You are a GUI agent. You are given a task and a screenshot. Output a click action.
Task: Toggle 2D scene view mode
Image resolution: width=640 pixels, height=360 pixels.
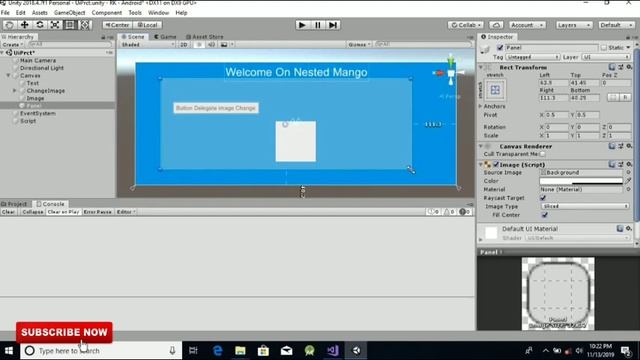tap(184, 44)
